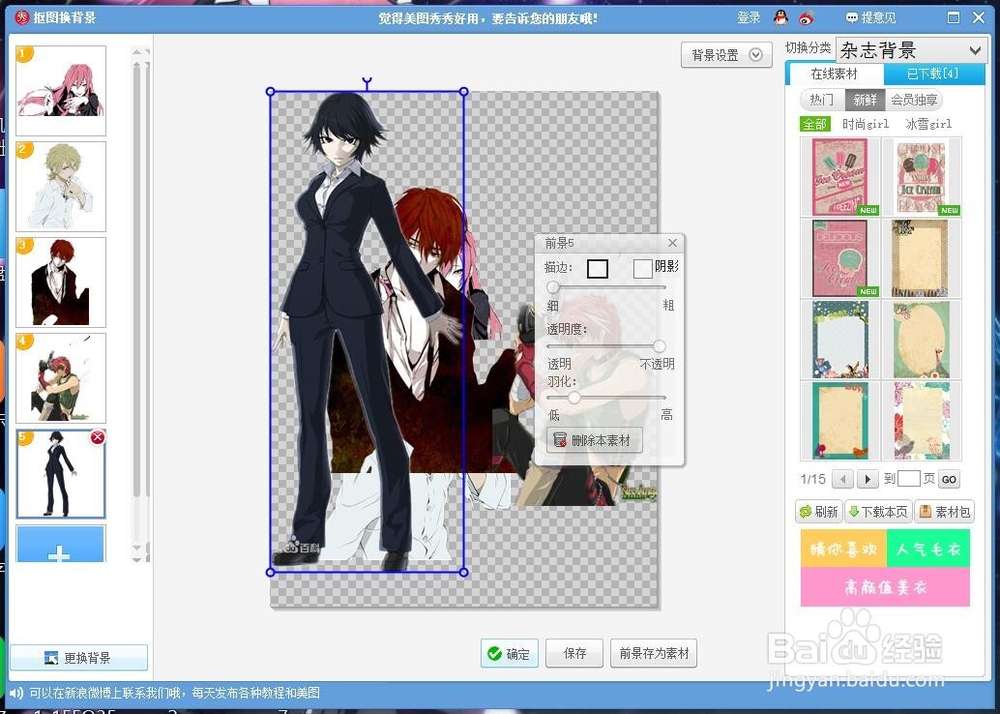Image resolution: width=1000 pixels, height=714 pixels.
Task: Pick the teal-bordered beige paper background
Action: (x=840, y=421)
